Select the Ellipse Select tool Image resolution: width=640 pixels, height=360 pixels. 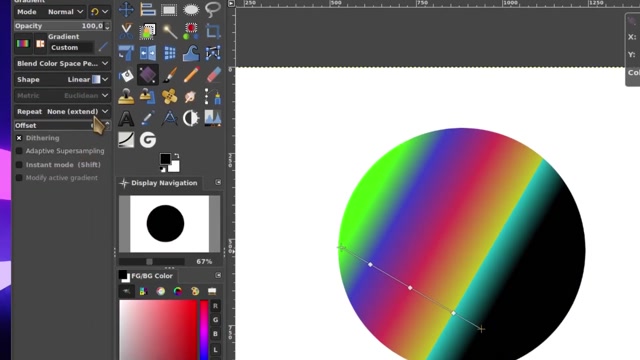pyautogui.click(x=191, y=9)
